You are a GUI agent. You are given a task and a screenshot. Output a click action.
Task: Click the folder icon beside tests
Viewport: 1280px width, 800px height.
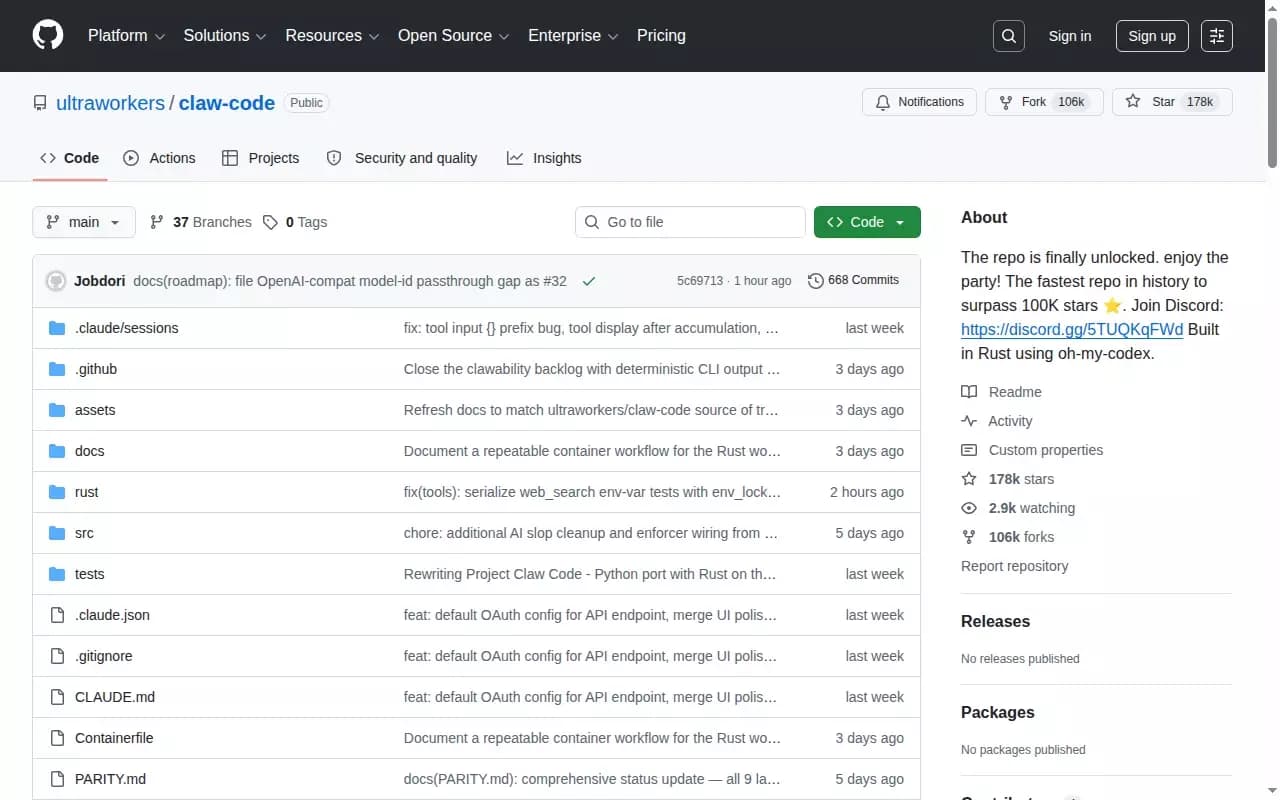tap(57, 574)
